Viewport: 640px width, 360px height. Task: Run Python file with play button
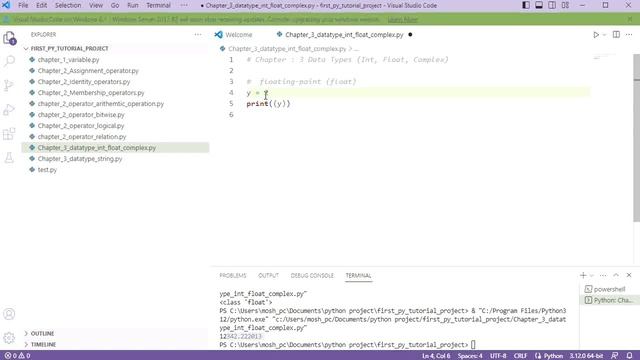[596, 35]
